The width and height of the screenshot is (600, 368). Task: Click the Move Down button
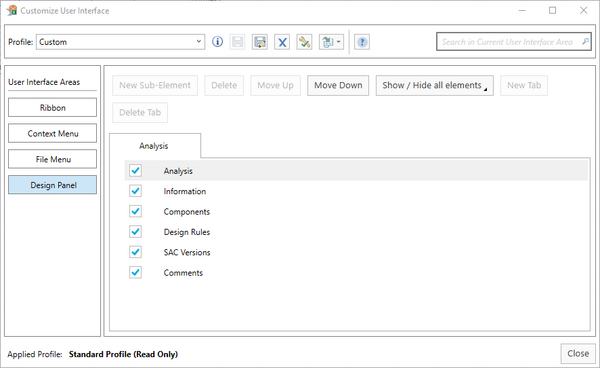(338, 85)
